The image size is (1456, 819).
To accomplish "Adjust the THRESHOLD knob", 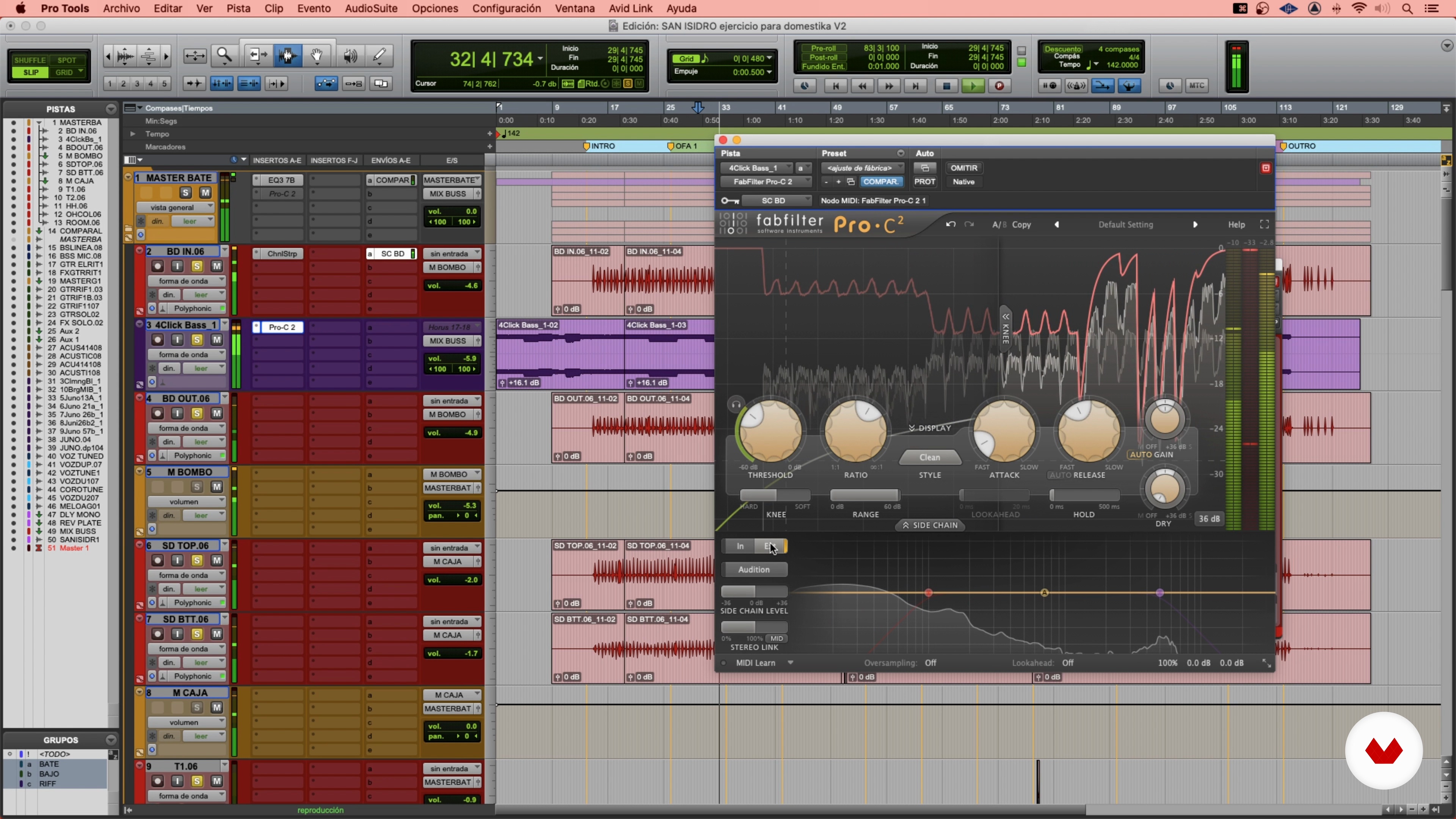I will click(770, 431).
